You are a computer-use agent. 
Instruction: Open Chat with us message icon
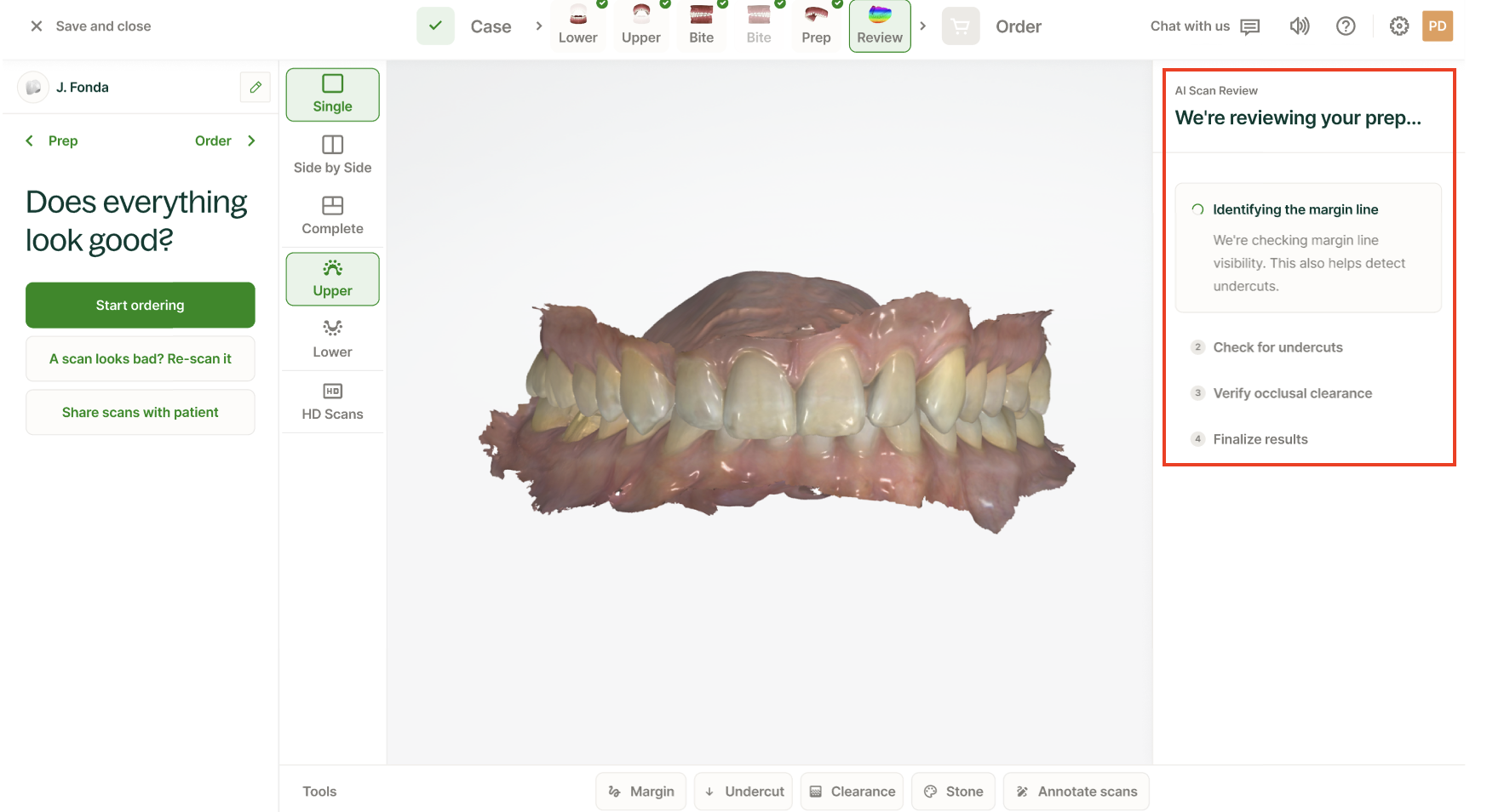tap(1250, 26)
